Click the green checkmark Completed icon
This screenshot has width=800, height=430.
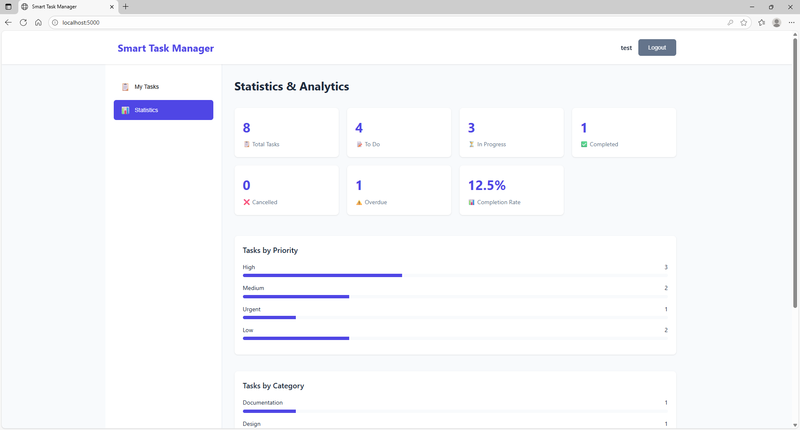(x=584, y=144)
